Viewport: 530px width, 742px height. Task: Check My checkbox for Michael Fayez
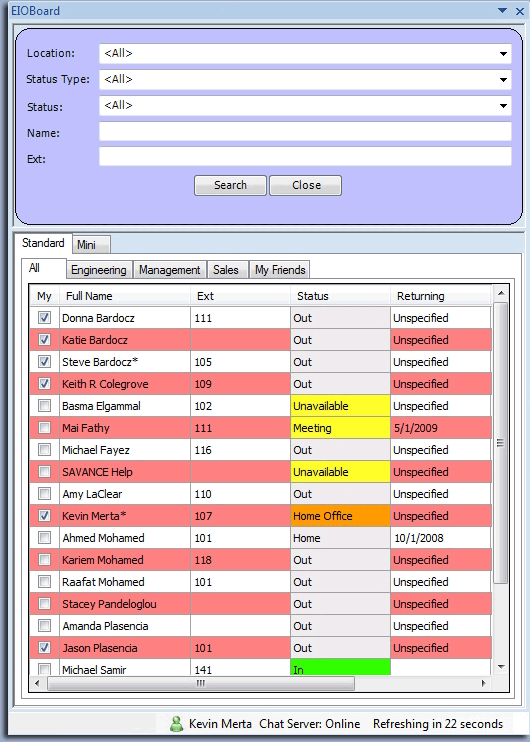(x=44, y=450)
